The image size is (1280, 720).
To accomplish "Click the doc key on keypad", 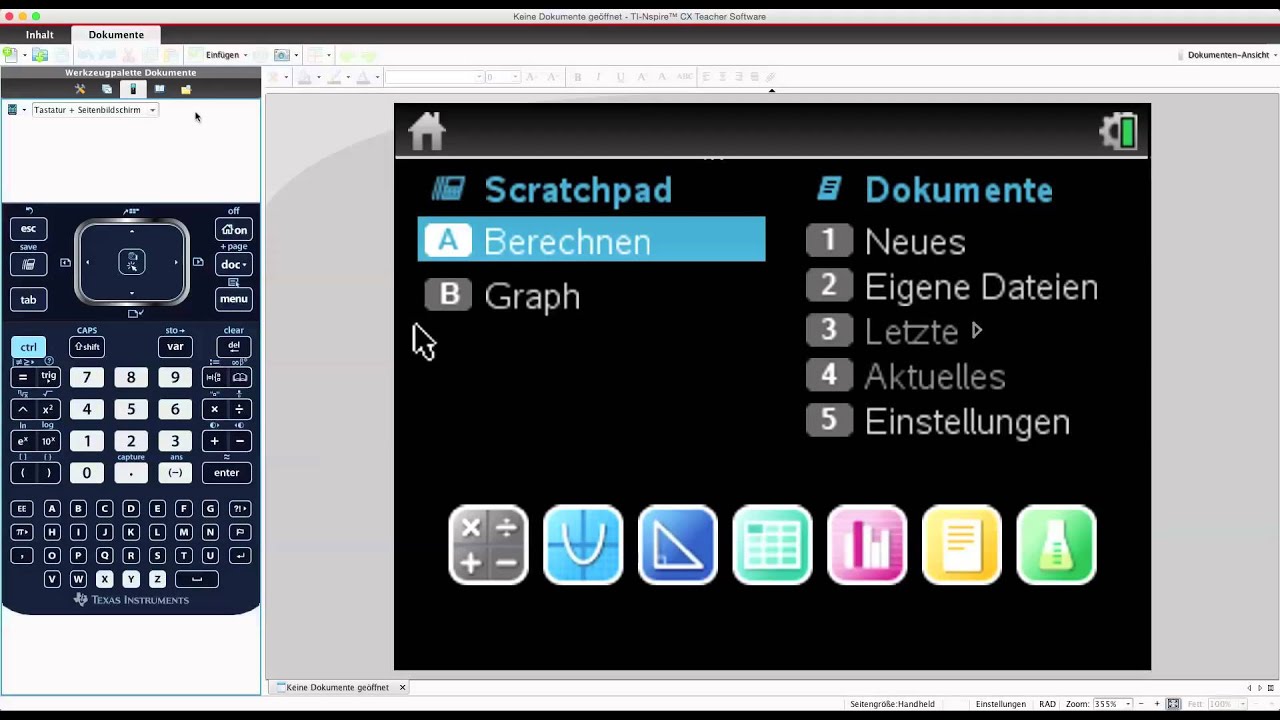I will (x=234, y=264).
